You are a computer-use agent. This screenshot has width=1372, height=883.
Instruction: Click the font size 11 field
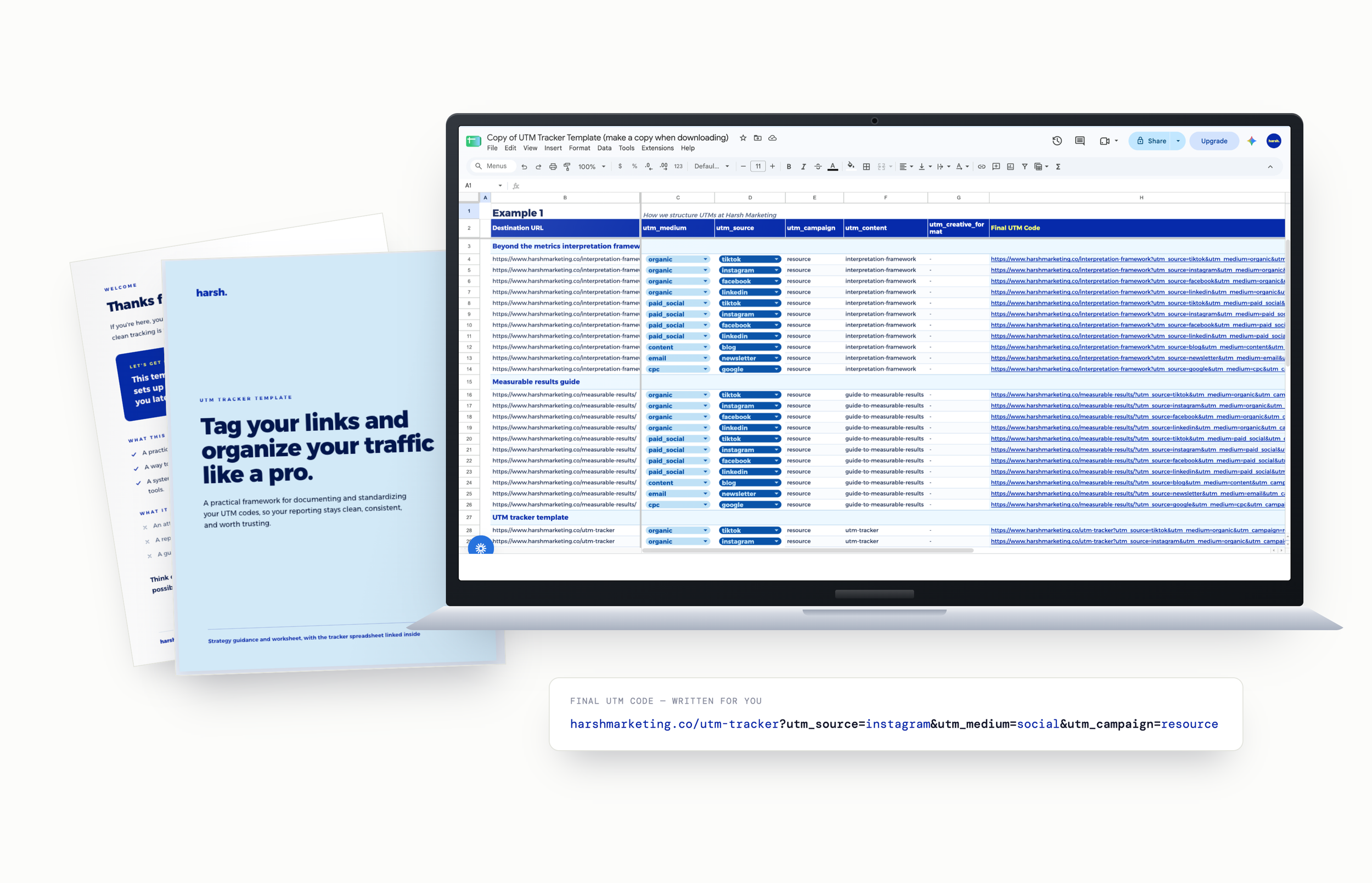click(x=757, y=166)
